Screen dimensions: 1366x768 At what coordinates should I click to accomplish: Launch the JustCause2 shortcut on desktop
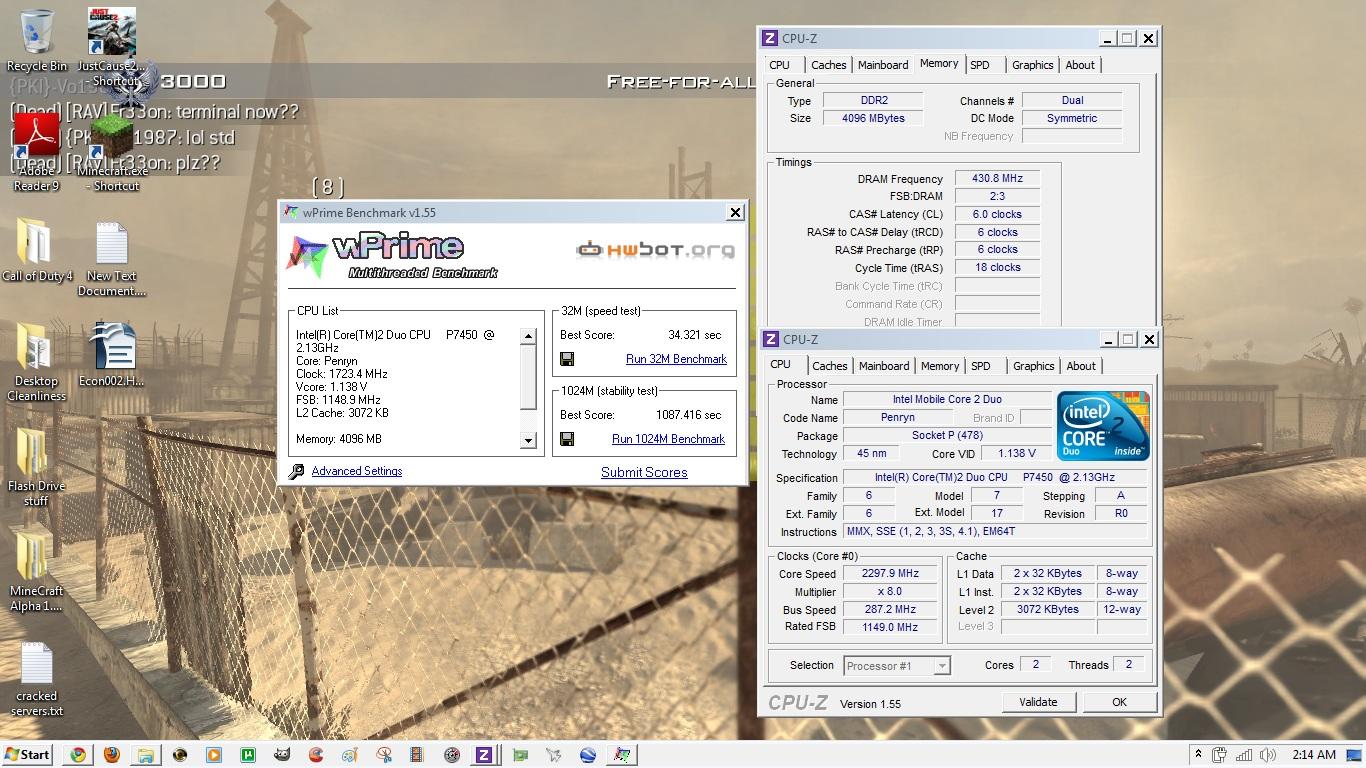(x=112, y=45)
